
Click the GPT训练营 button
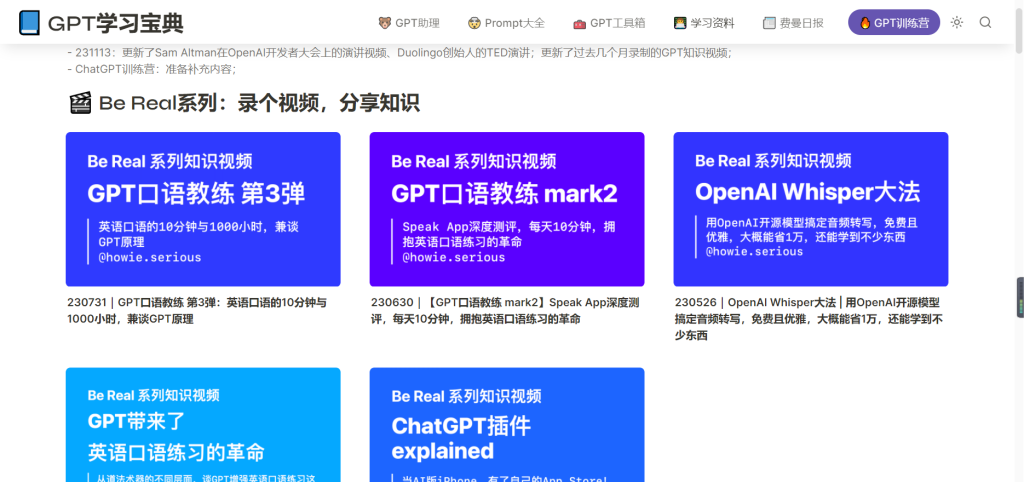pyautogui.click(x=894, y=22)
